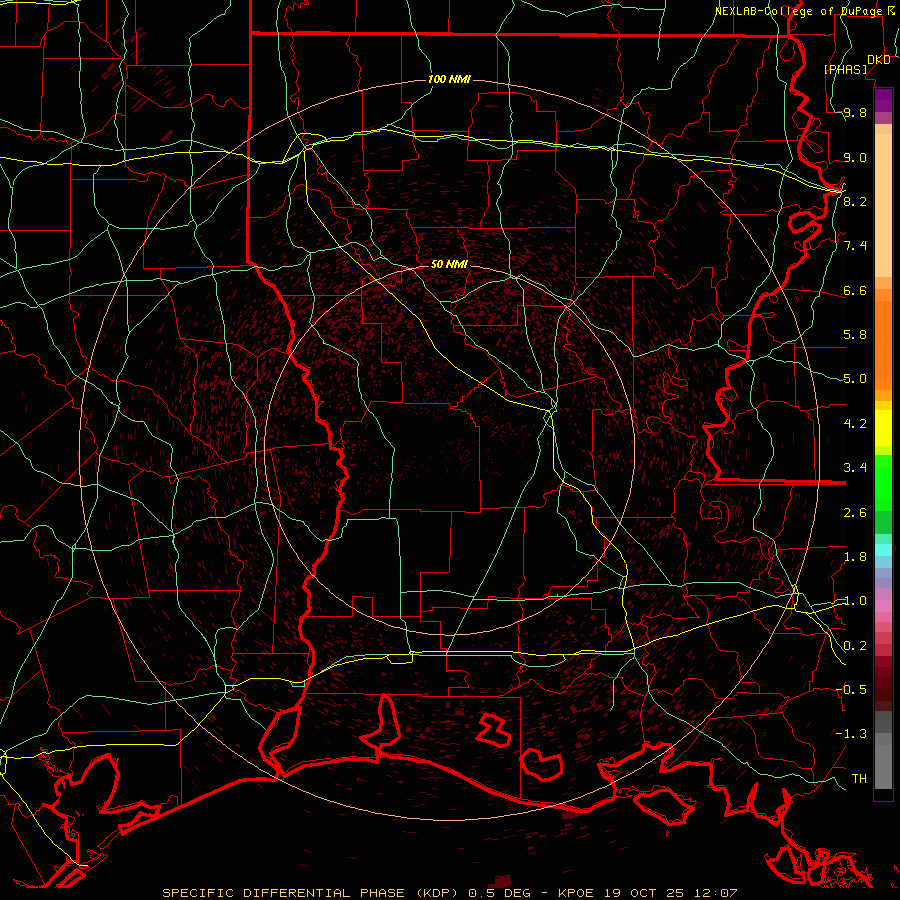Click the SPECIFIC DIFFERENTIAL PHASE (KDP) caption
Screen dimensions: 900x900
point(312,893)
